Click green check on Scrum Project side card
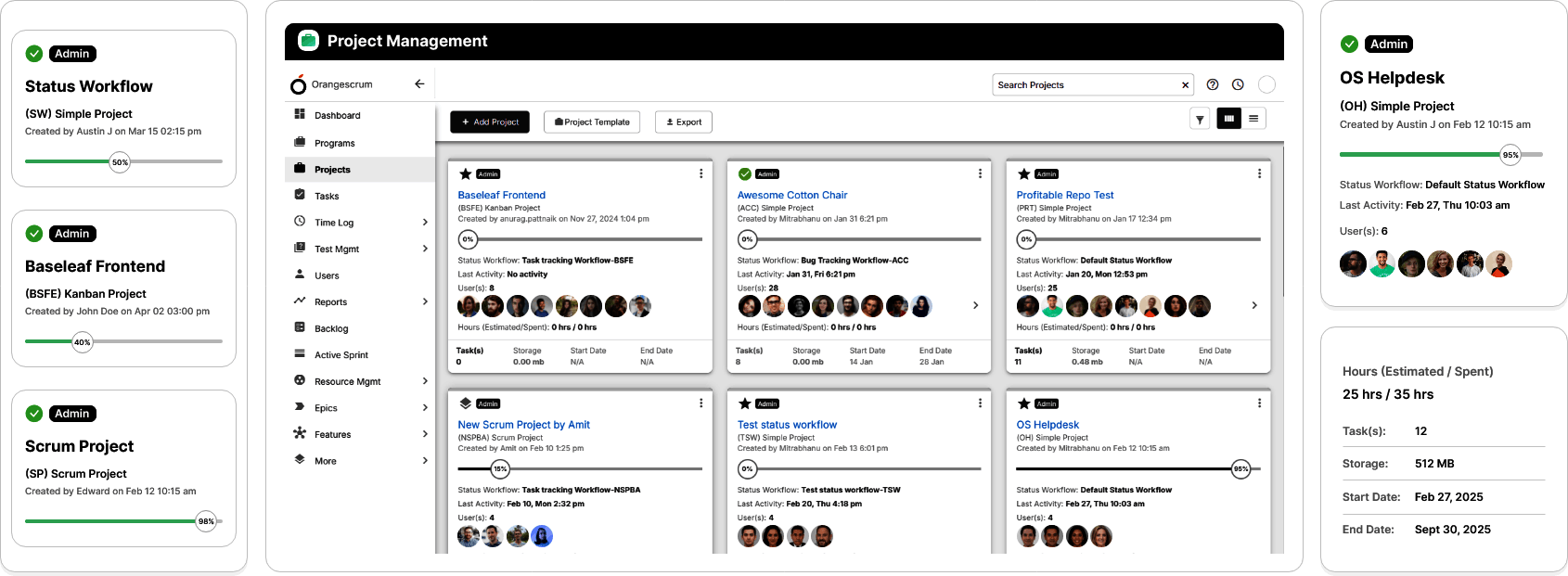The image size is (1568, 576). 34,414
